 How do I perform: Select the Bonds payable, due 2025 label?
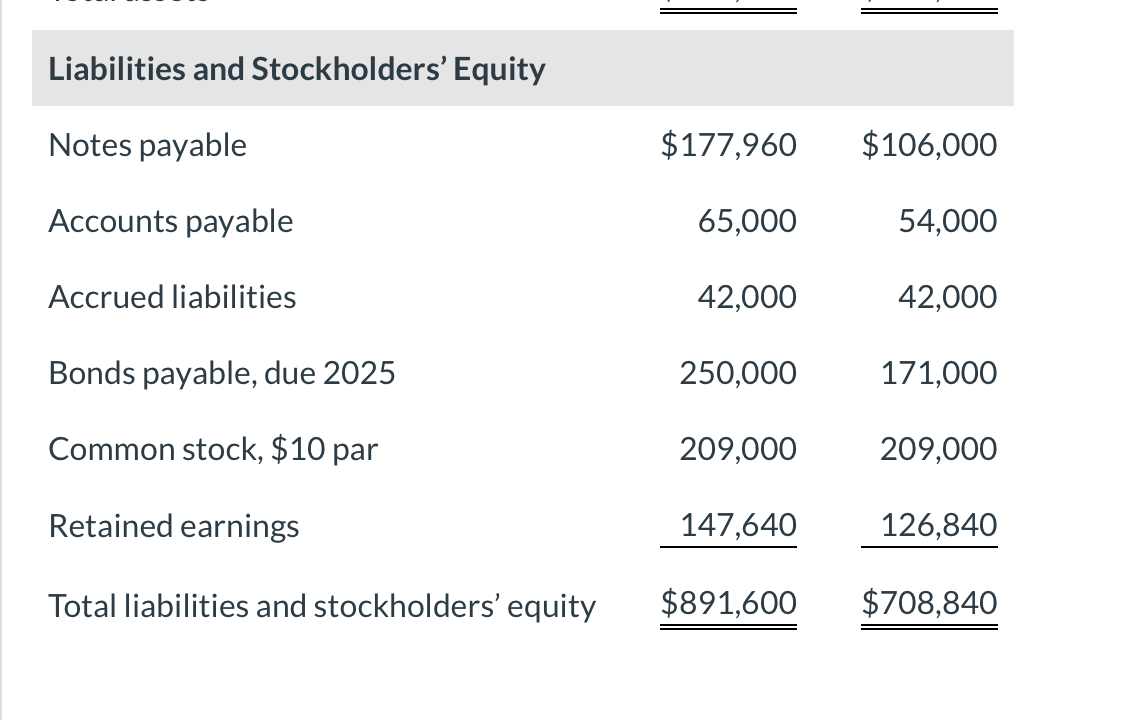click(222, 373)
